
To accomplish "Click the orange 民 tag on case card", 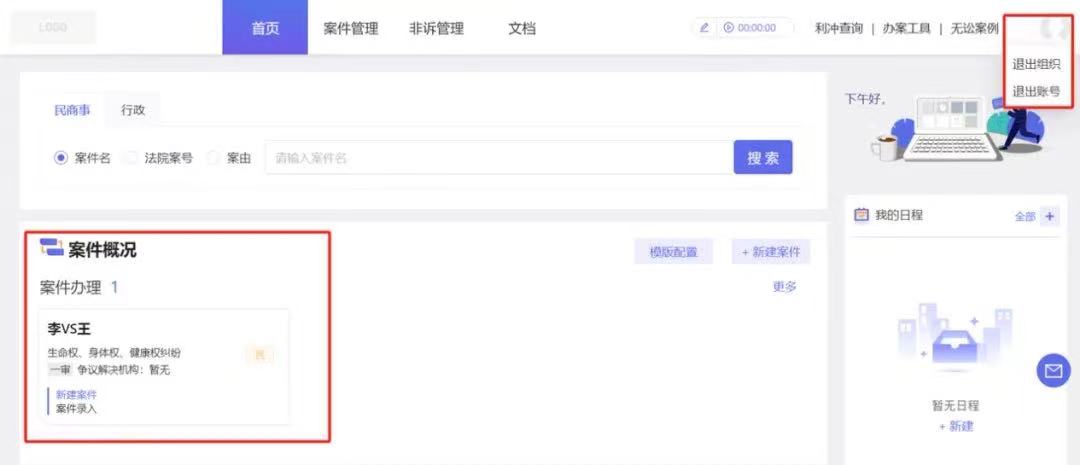I will tap(259, 354).
